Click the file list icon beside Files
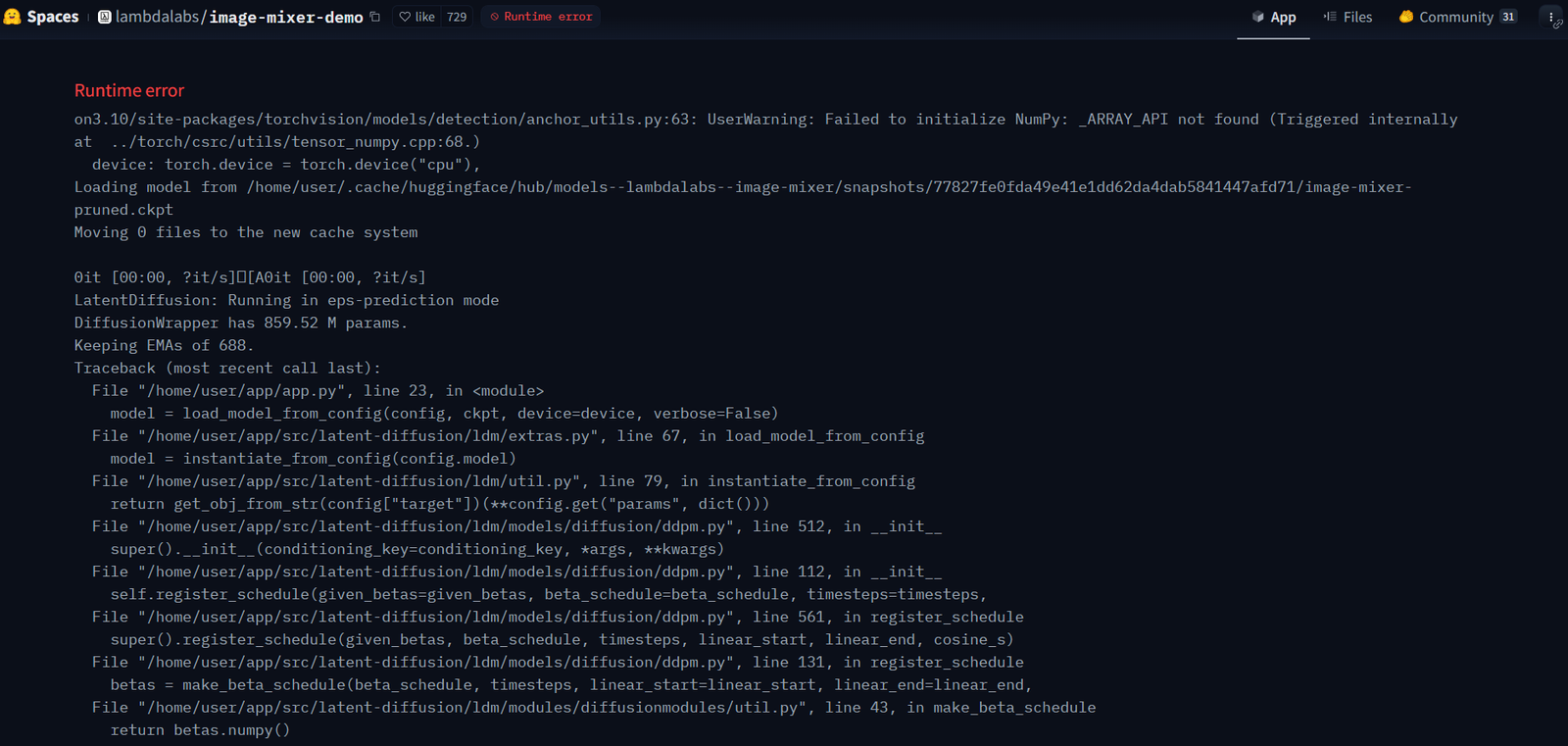The height and width of the screenshot is (746, 1568). click(1330, 17)
